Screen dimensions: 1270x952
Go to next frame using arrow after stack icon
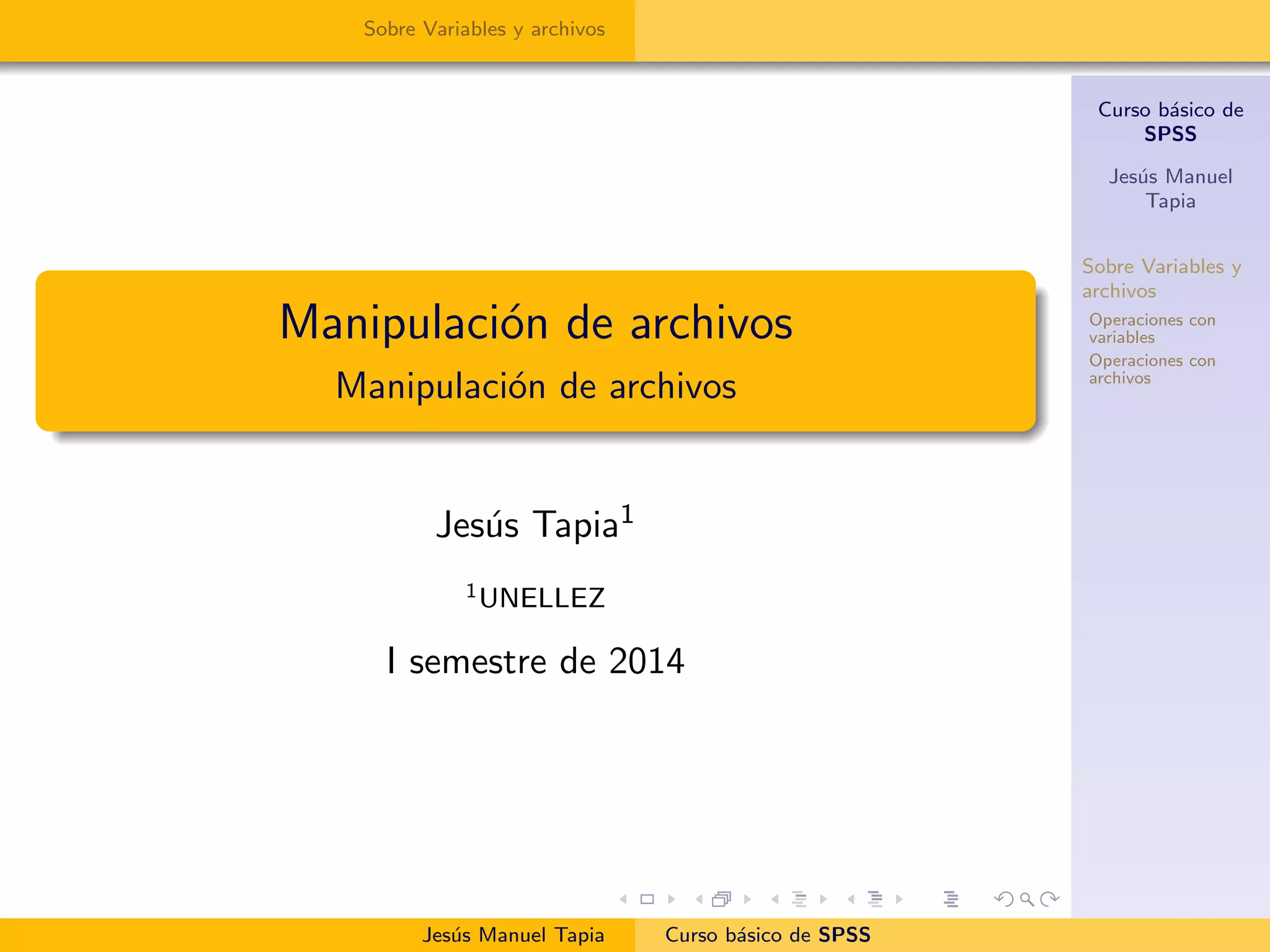[747, 899]
